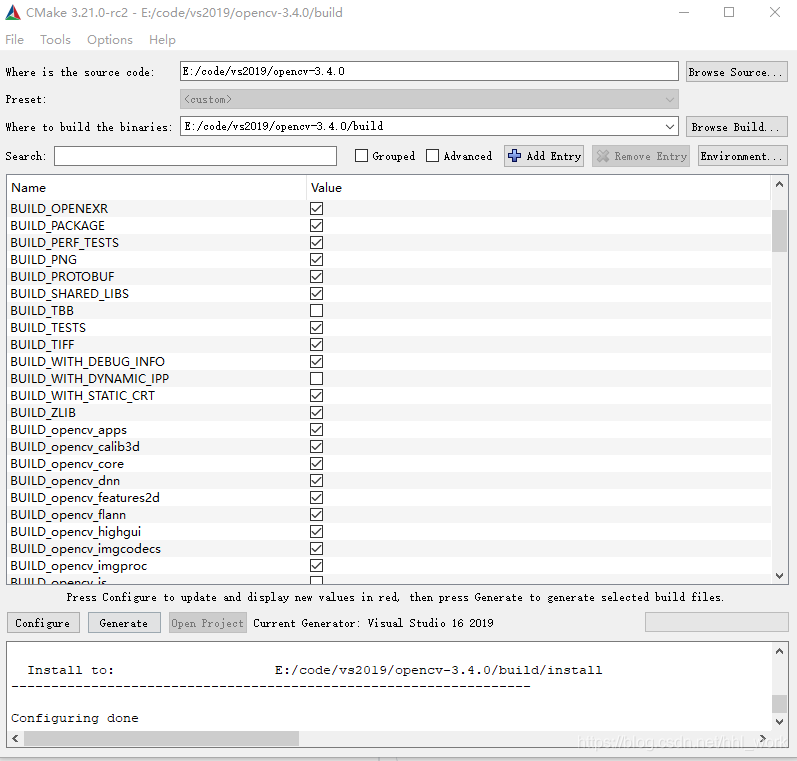Click the source code path field

429,71
